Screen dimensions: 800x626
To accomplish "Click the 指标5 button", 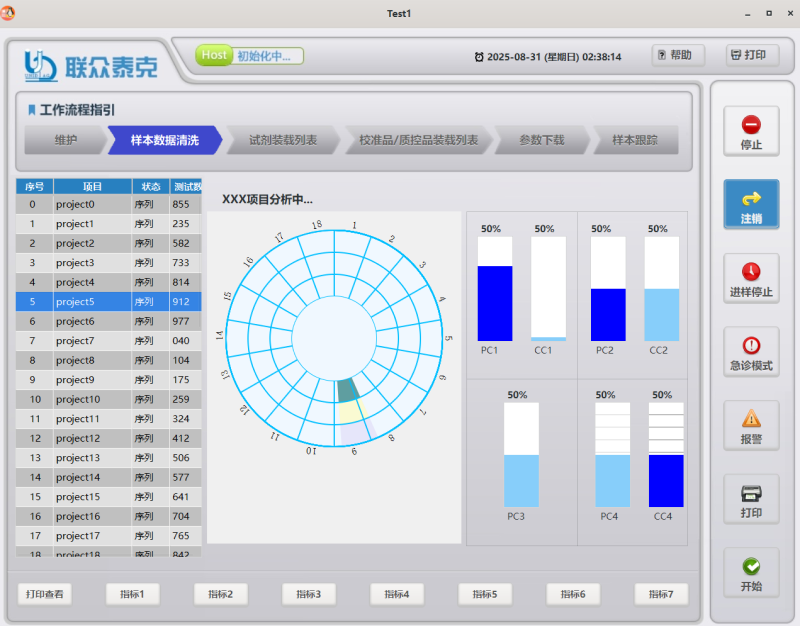I will click(485, 594).
